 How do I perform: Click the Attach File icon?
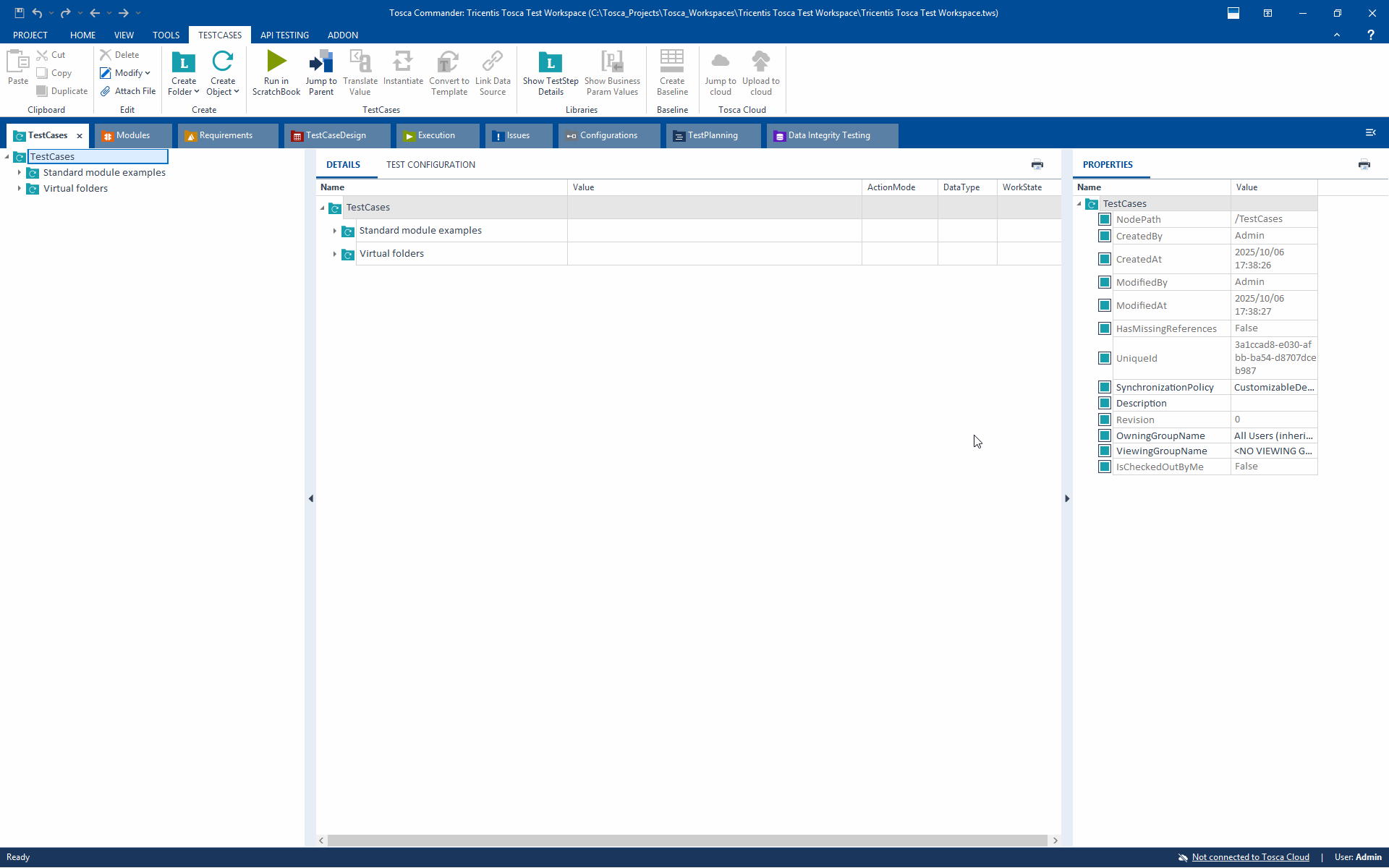106,91
